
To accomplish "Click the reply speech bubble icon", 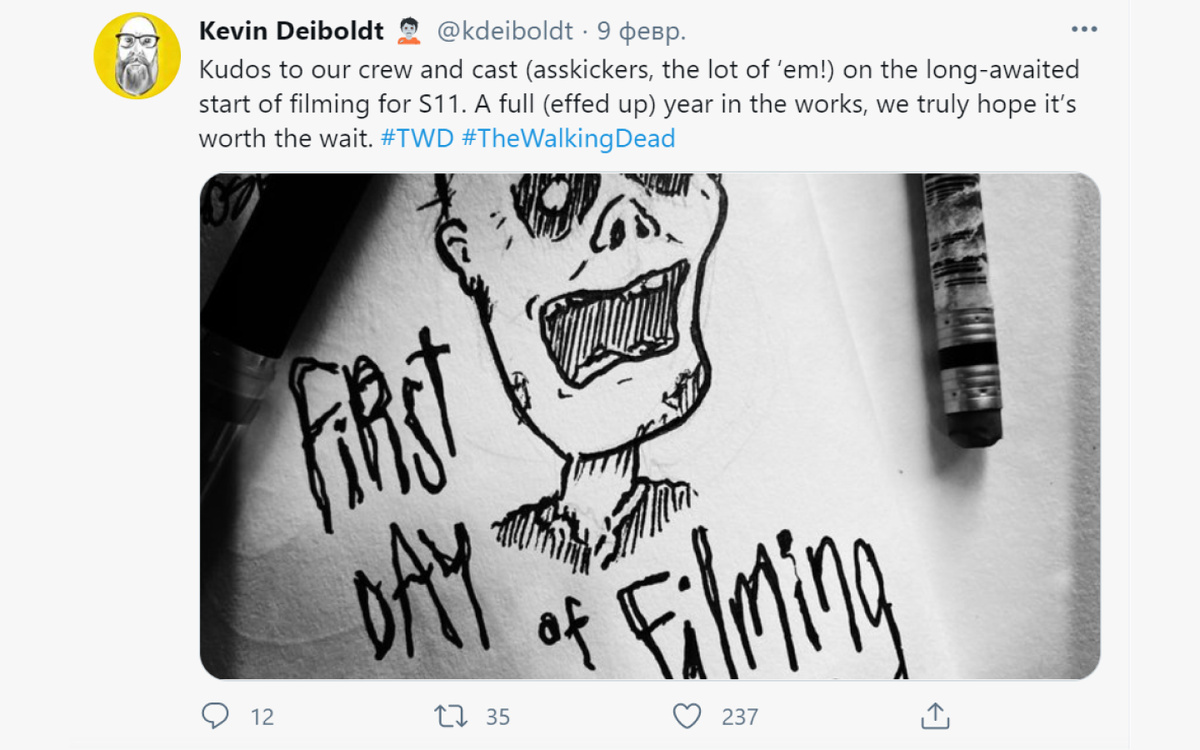I will pyautogui.click(x=216, y=716).
